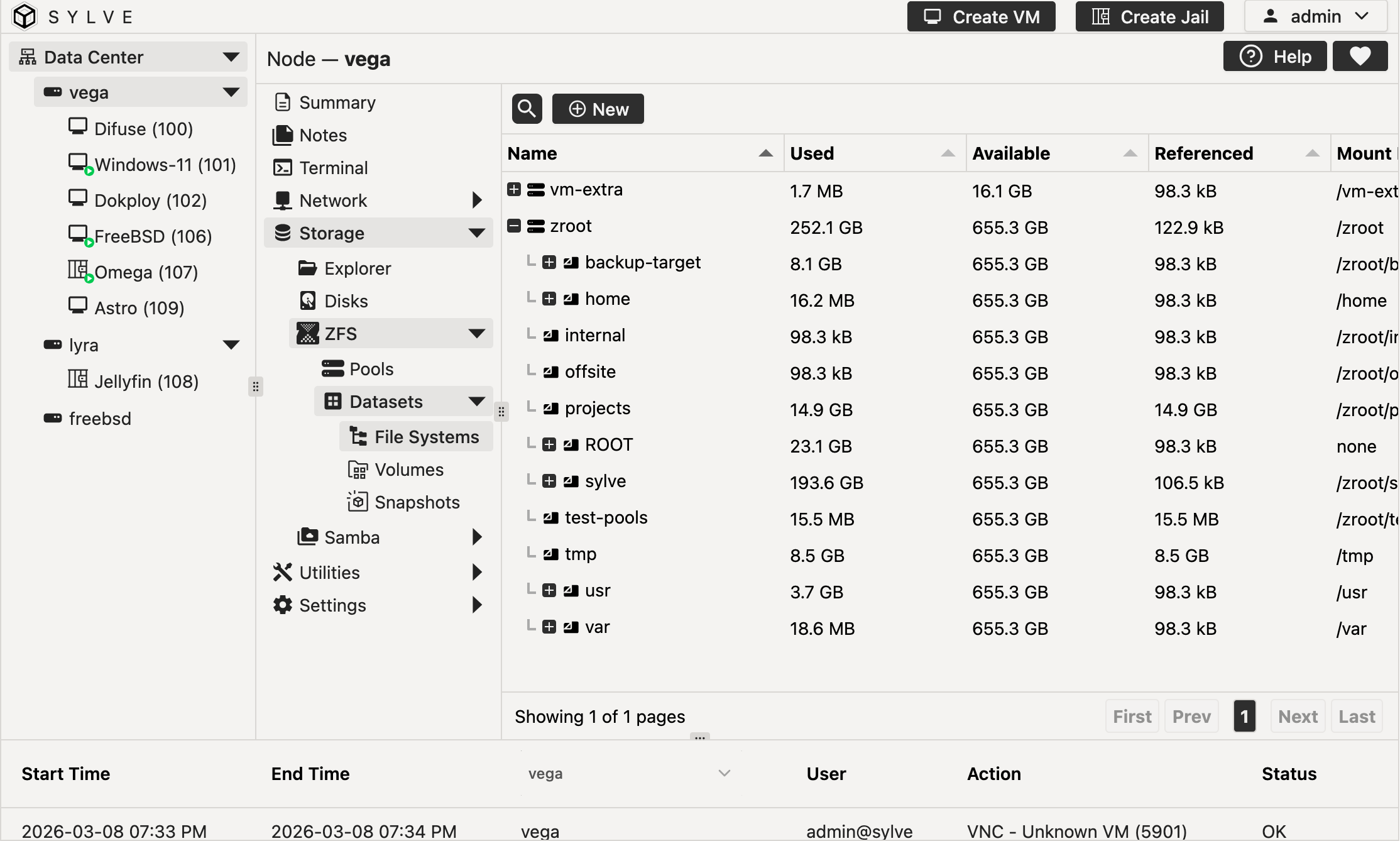Click the Create Jail button
Viewport: 1400px width, 841px height.
click(1149, 16)
